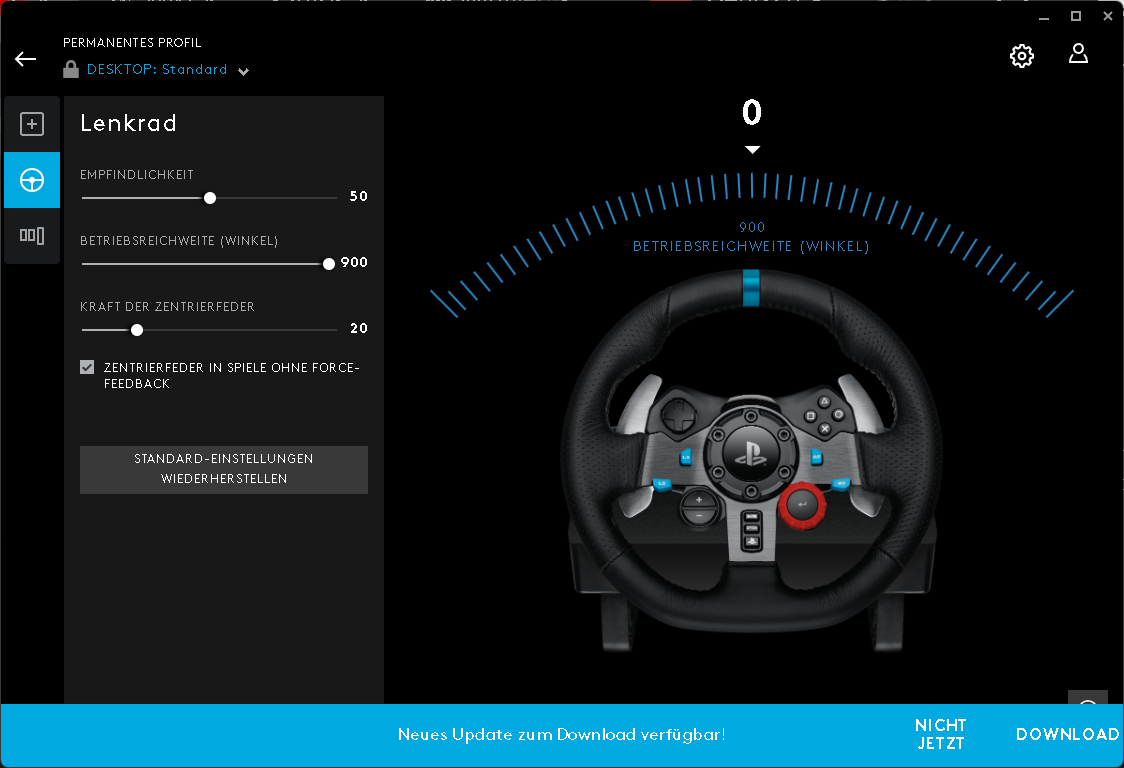
Task: Select the assignments plus icon in the sidebar
Action: pyautogui.click(x=32, y=124)
